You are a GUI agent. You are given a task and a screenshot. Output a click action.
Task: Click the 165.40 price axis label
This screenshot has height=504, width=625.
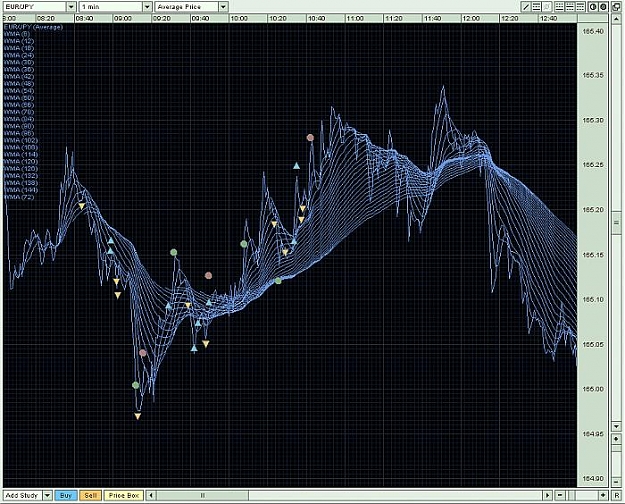tap(593, 32)
